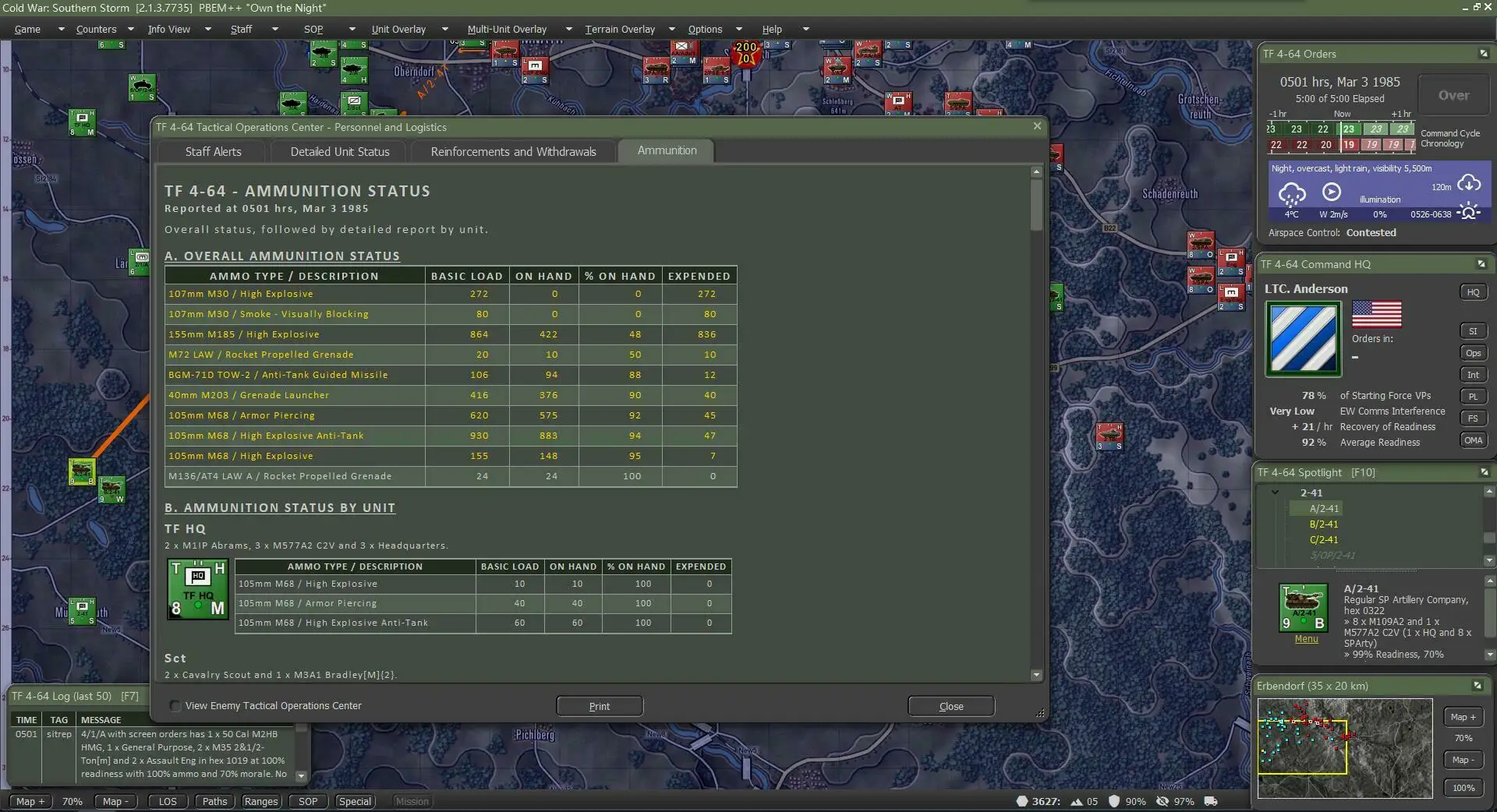Open the Help menu
This screenshot has width=1497, height=812.
[x=772, y=30]
